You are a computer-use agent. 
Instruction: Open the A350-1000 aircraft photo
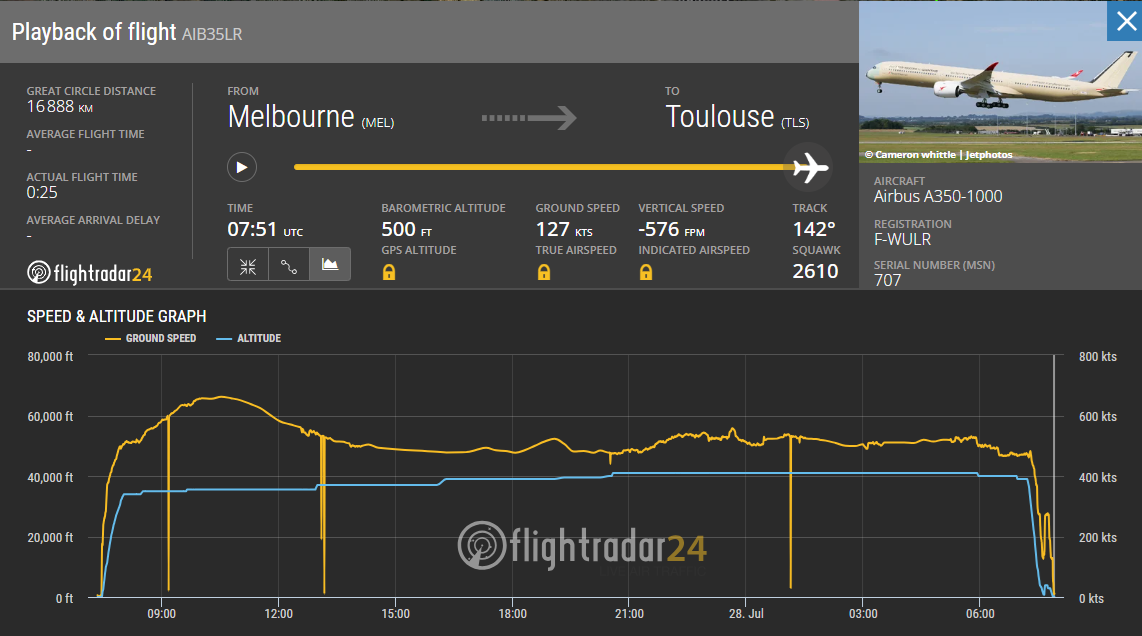pyautogui.click(x=1001, y=82)
